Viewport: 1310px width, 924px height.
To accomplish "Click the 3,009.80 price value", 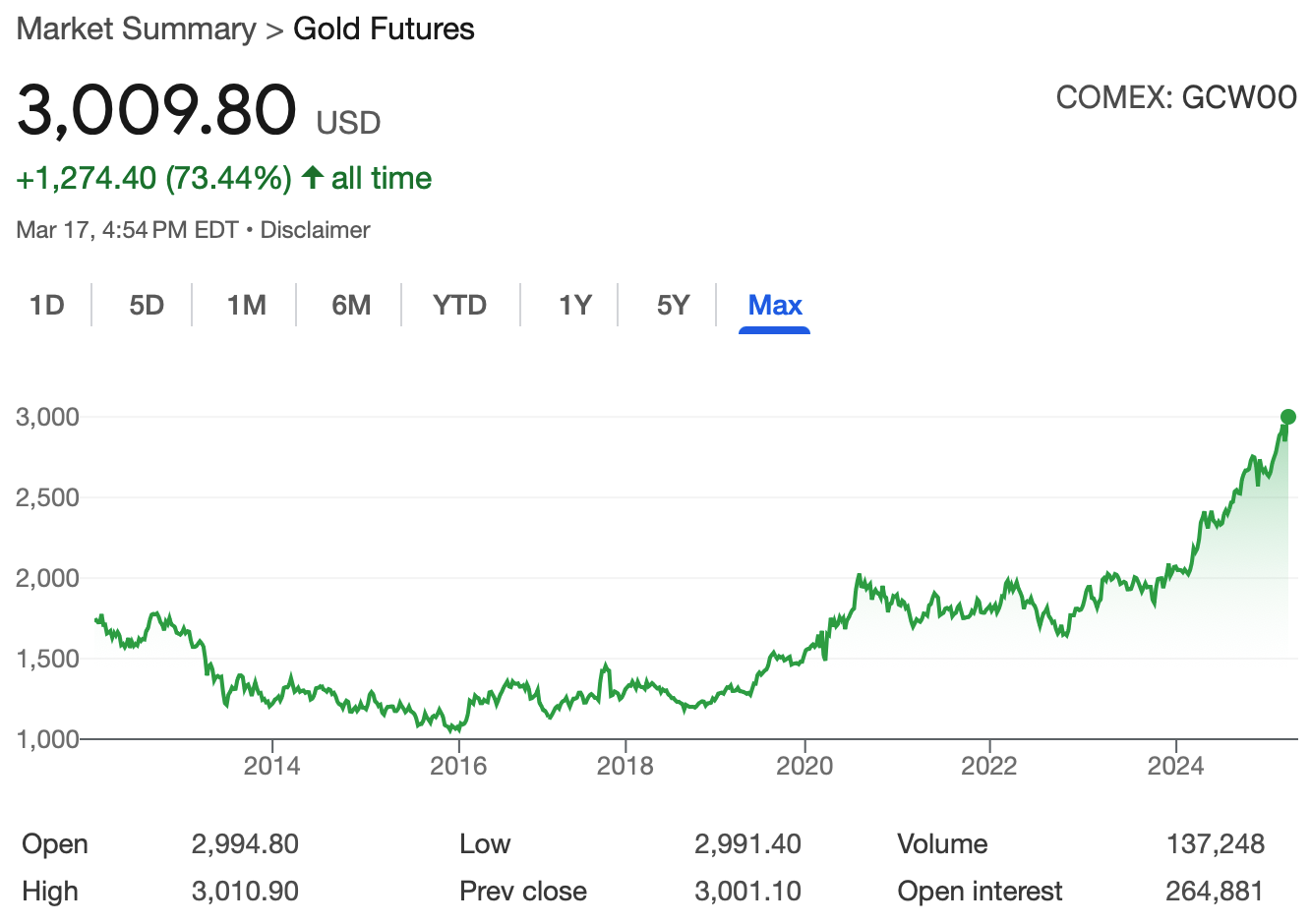I will click(156, 109).
